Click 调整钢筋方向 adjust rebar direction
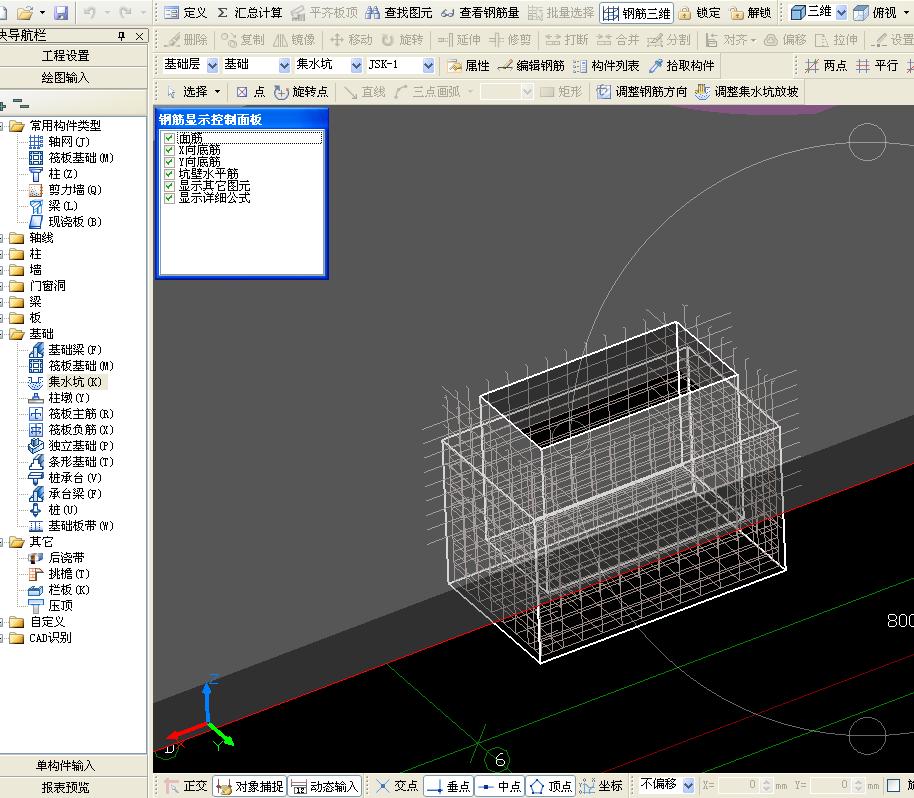Screen dimensions: 914x798 (x=642, y=92)
